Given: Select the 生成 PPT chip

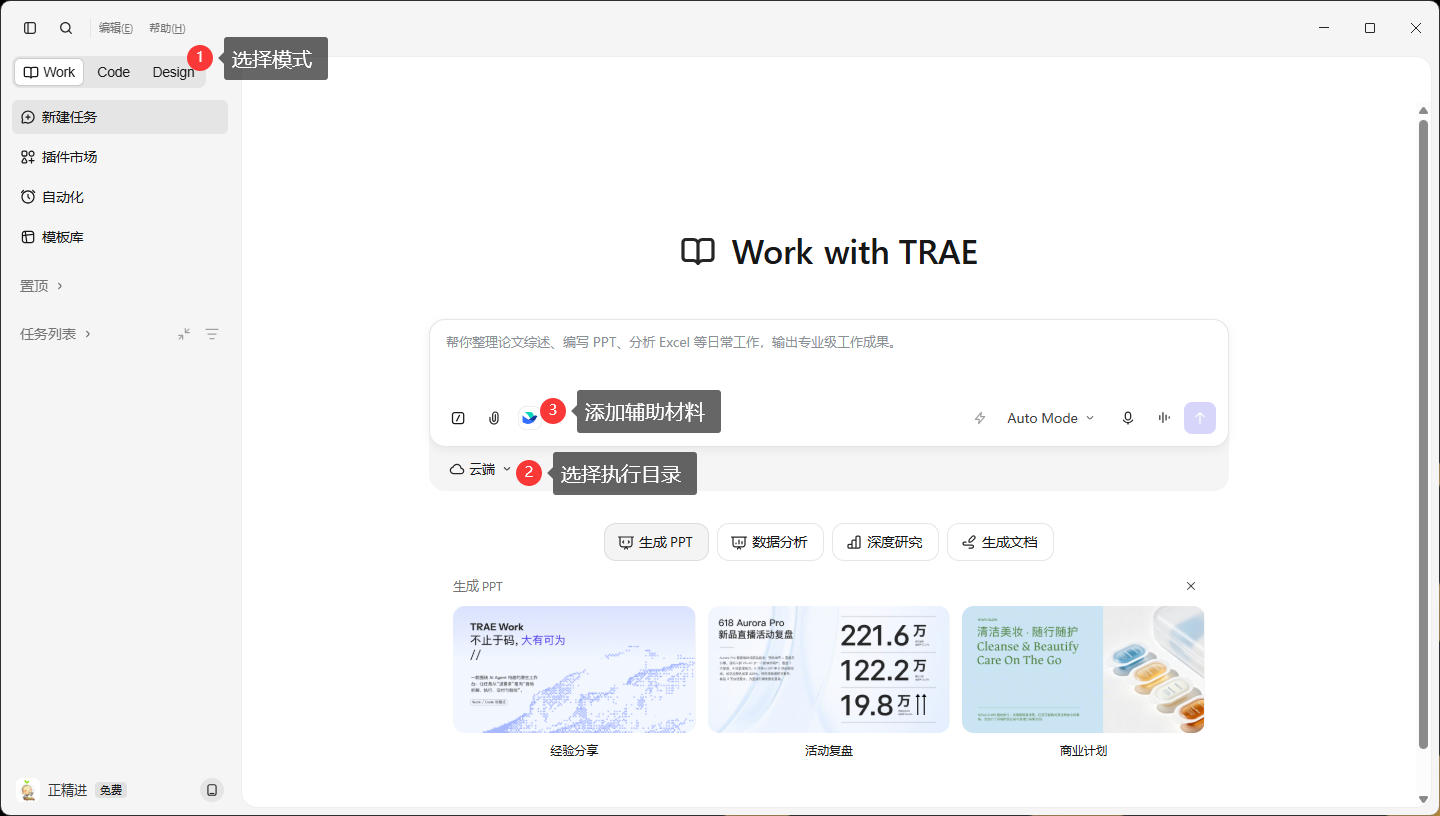Looking at the screenshot, I should pyautogui.click(x=656, y=542).
